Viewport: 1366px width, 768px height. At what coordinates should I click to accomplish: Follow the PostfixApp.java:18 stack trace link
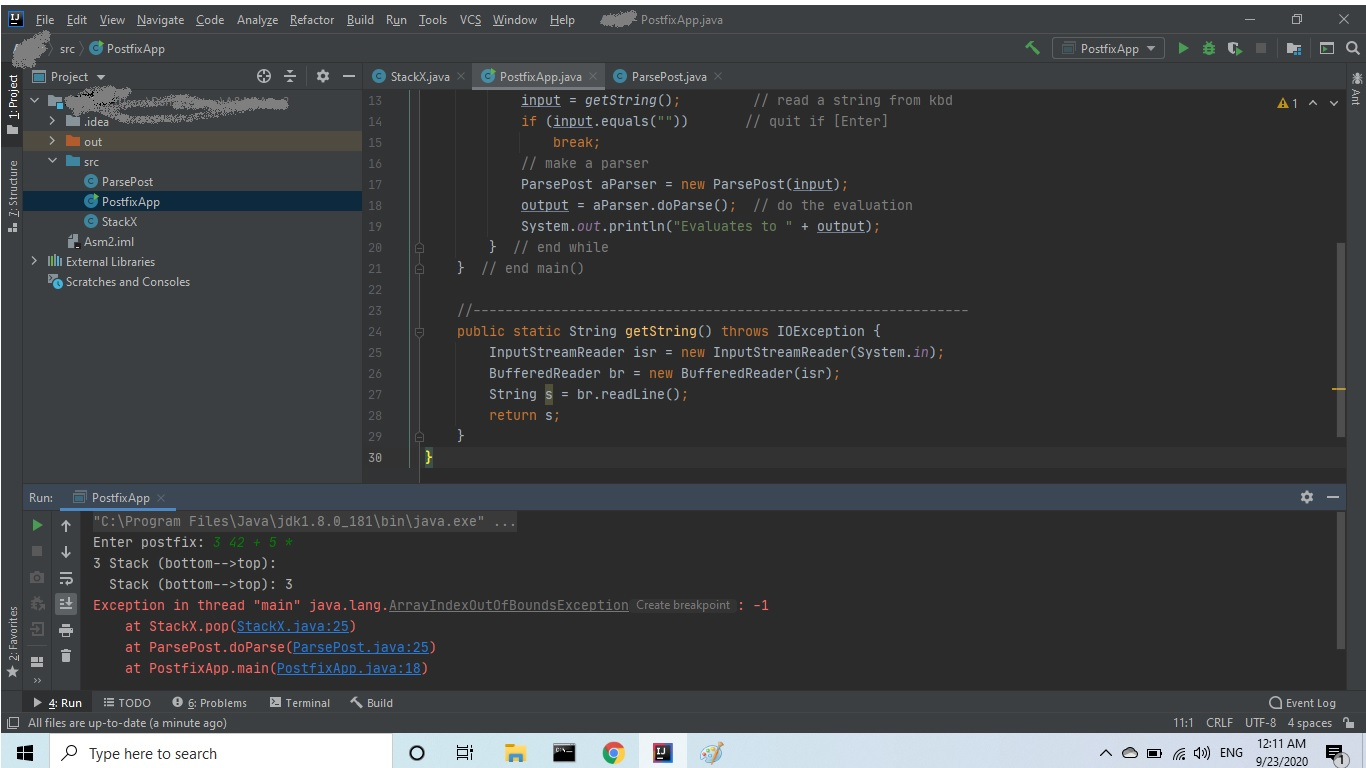click(348, 668)
